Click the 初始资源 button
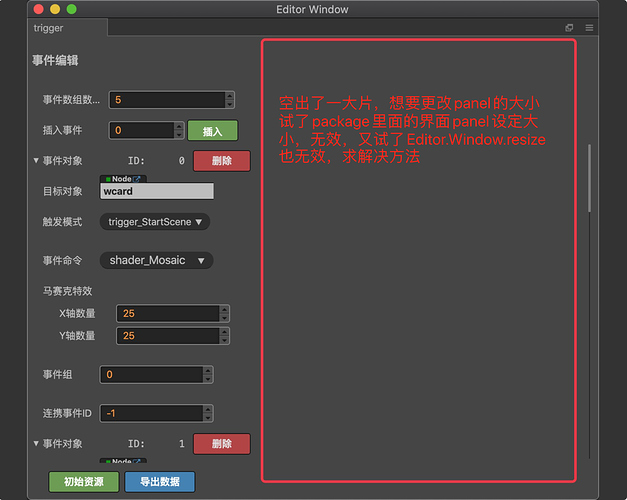 pyautogui.click(x=84, y=482)
